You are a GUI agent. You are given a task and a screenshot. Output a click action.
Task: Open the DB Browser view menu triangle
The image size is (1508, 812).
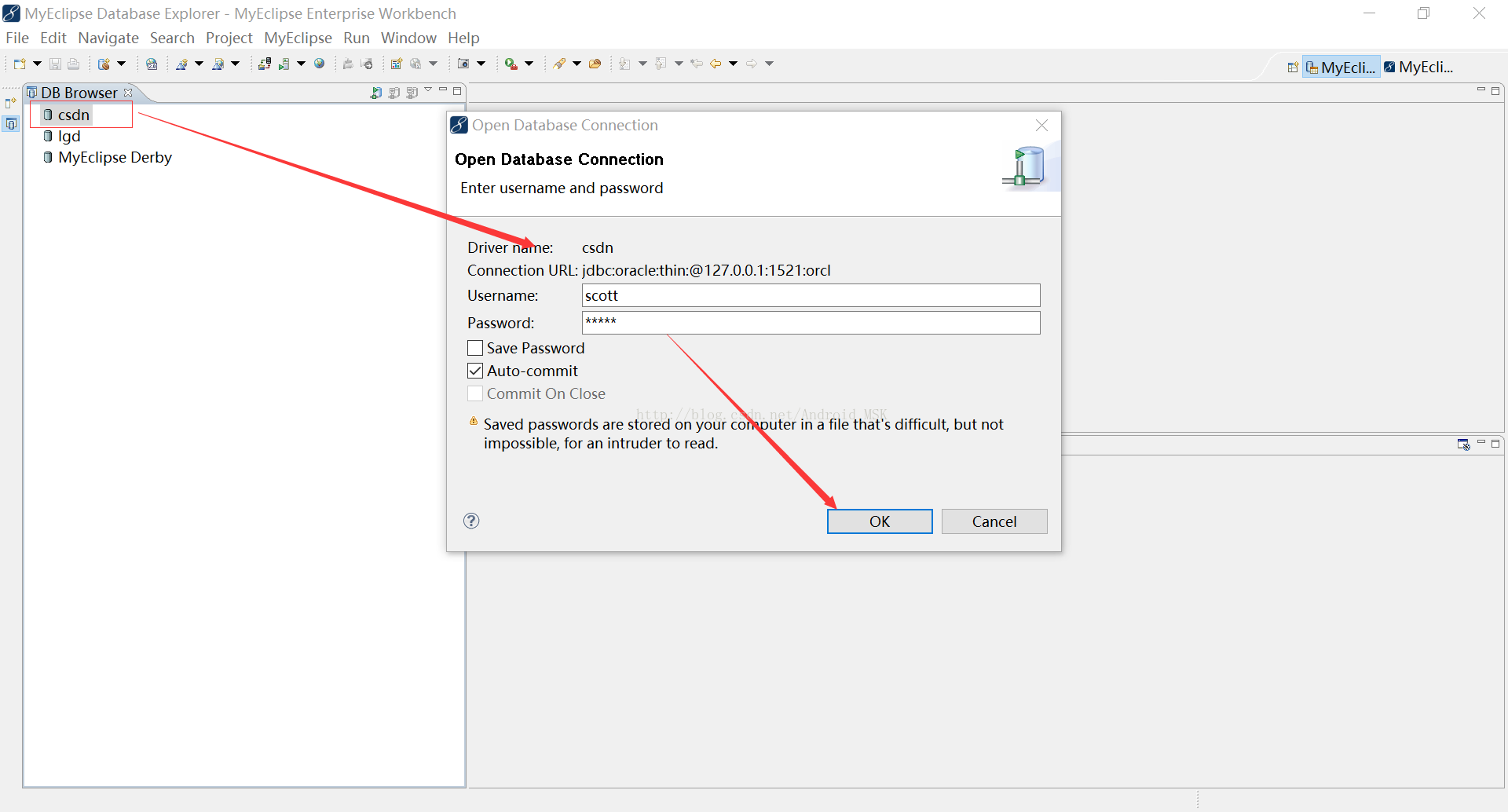(x=428, y=90)
